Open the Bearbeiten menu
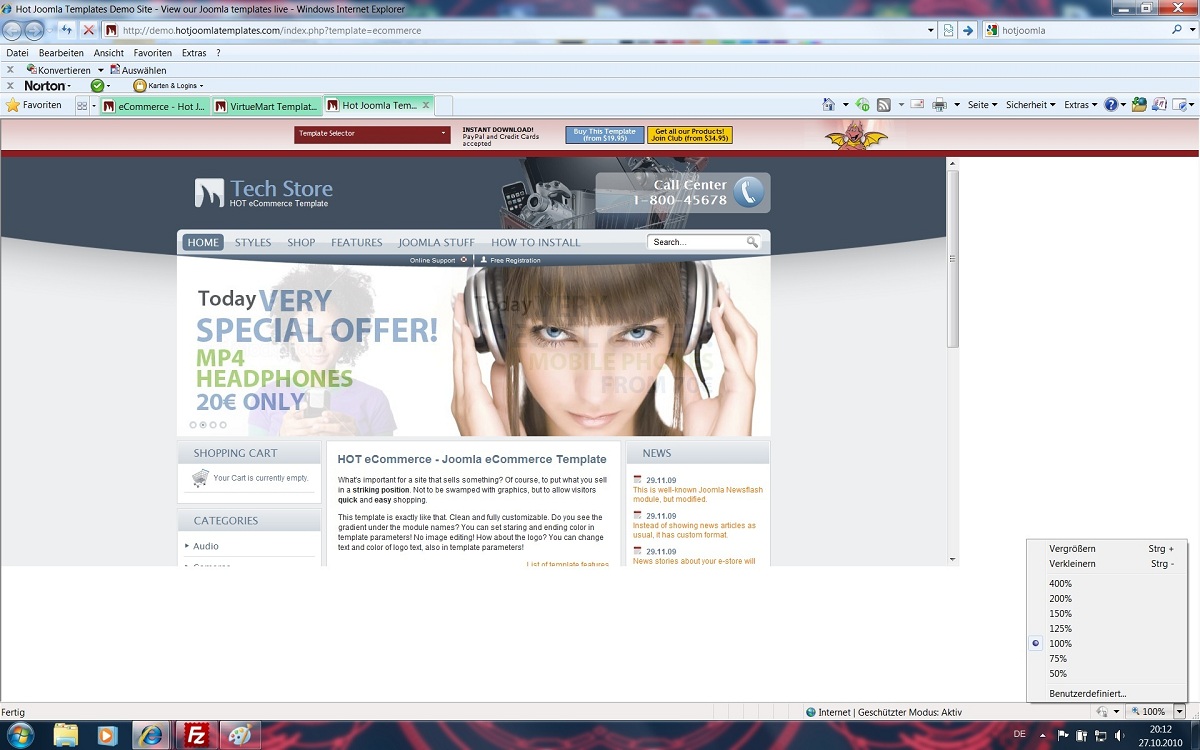Viewport: 1200px width, 750px height. tap(61, 53)
